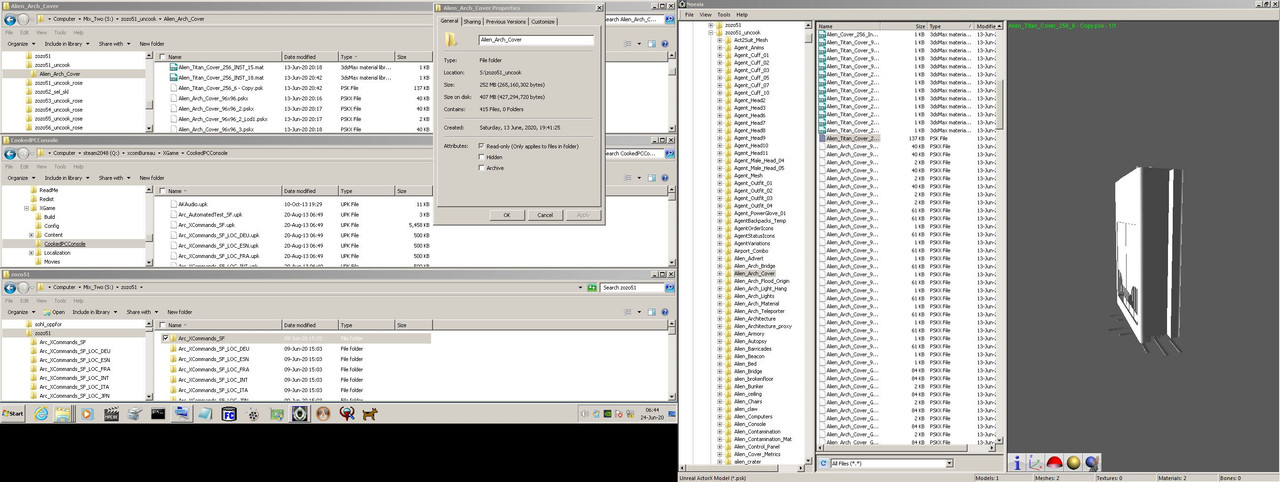Image resolution: width=1280 pixels, height=482 pixels.
Task: Open the Noesis Tools menu
Action: tap(723, 15)
